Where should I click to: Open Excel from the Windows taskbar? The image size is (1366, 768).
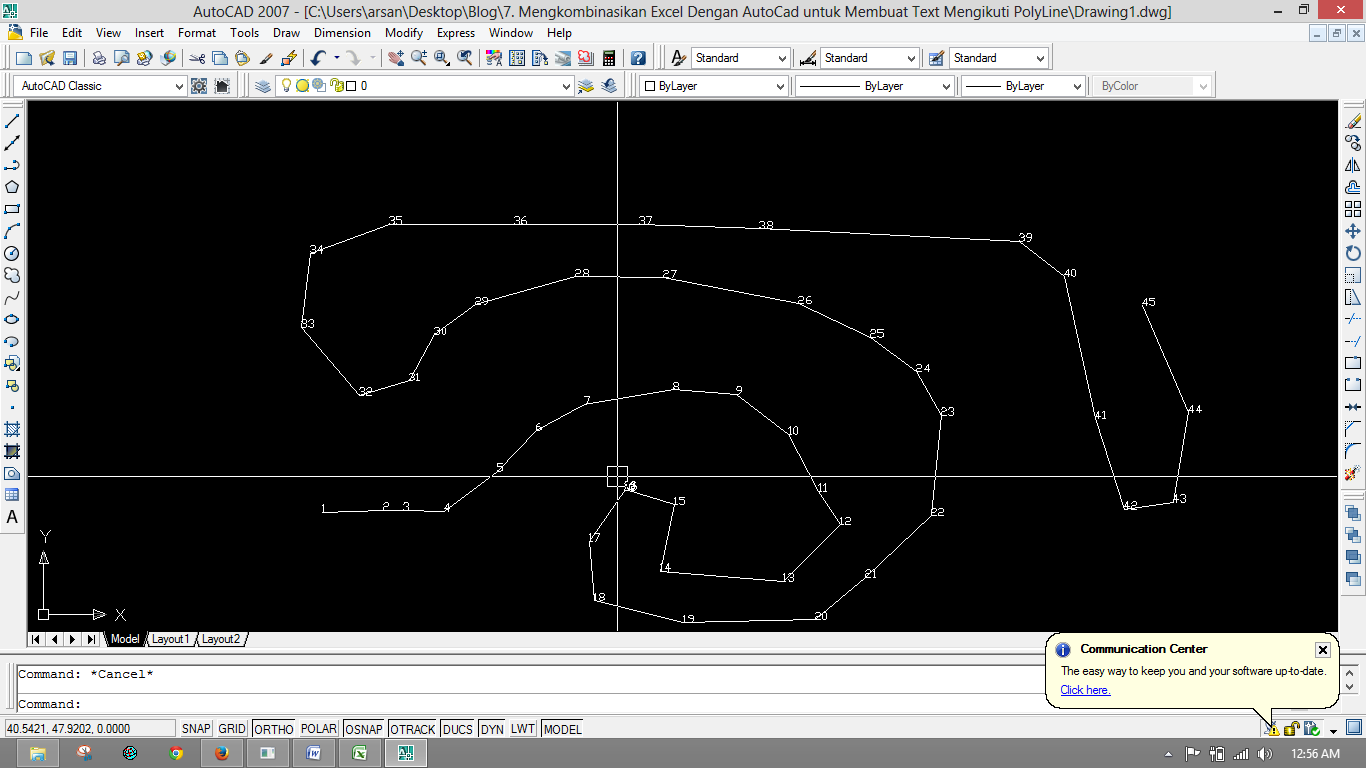click(x=359, y=753)
